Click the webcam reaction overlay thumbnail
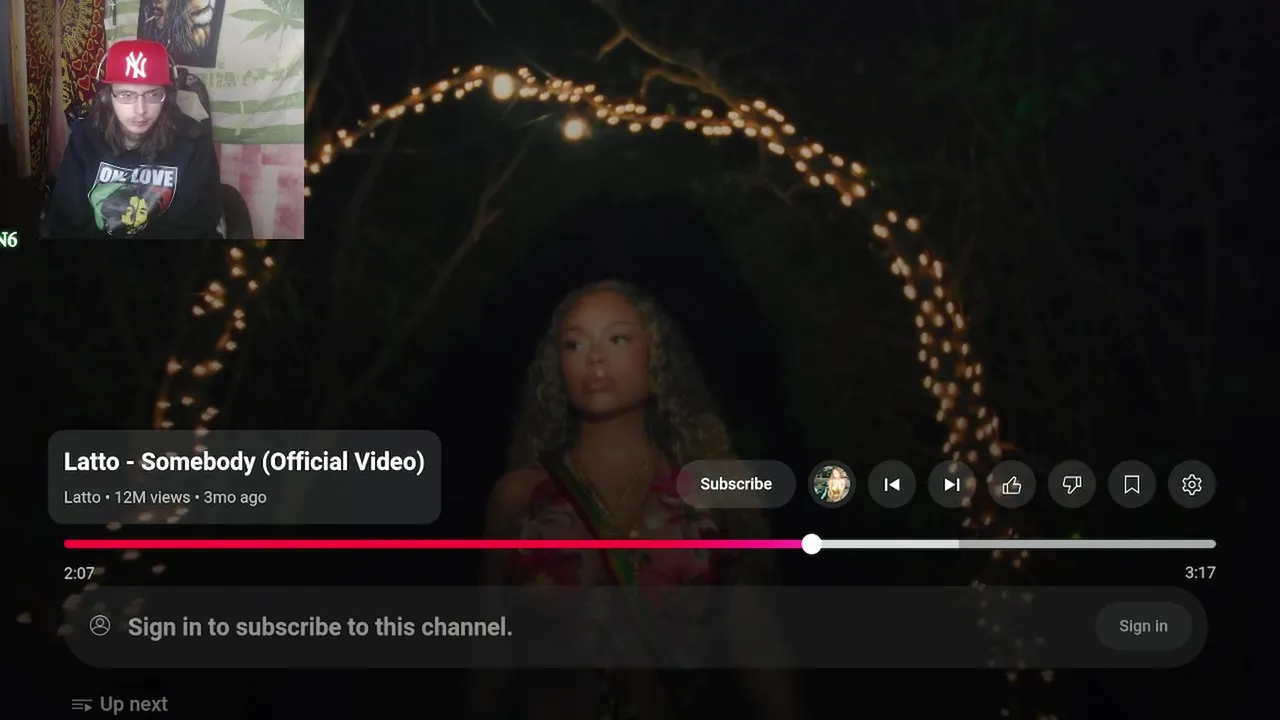 tap(152, 119)
